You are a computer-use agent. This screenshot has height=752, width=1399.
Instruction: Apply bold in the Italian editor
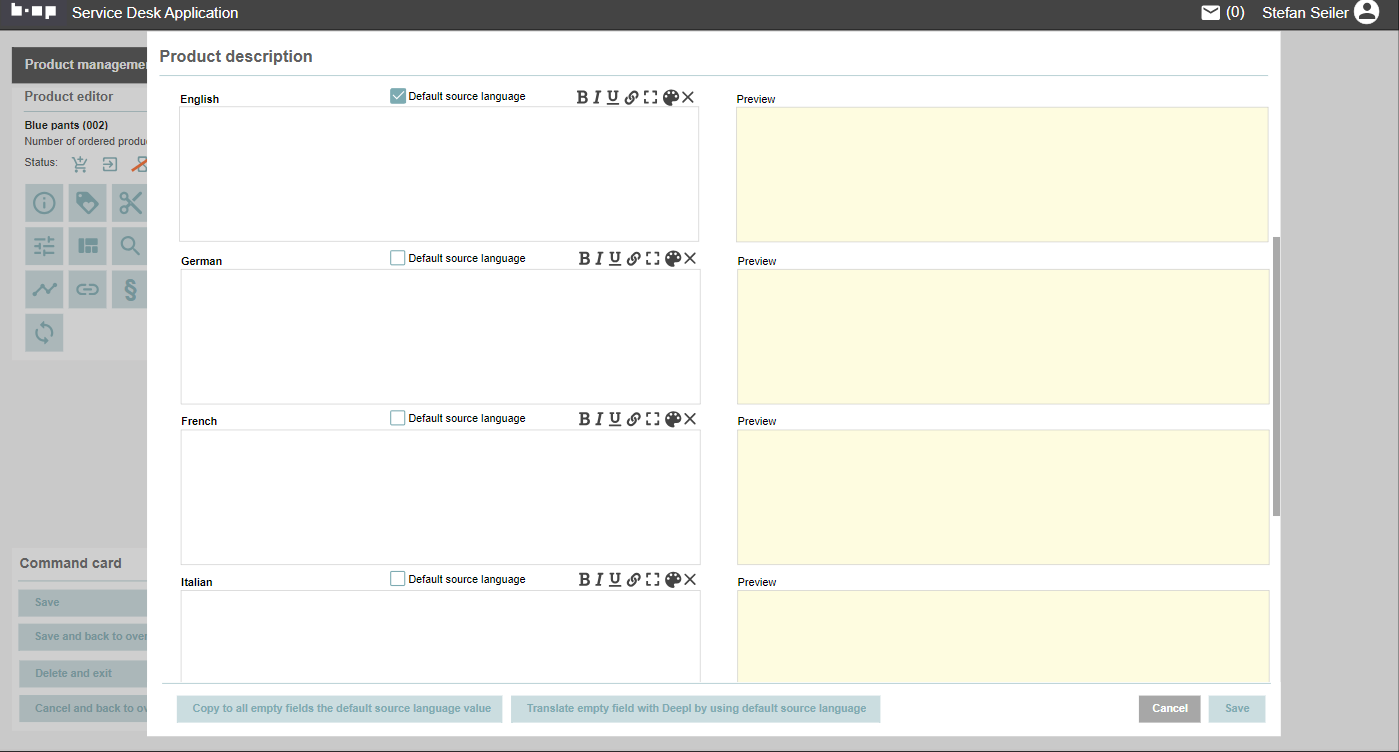click(x=585, y=580)
